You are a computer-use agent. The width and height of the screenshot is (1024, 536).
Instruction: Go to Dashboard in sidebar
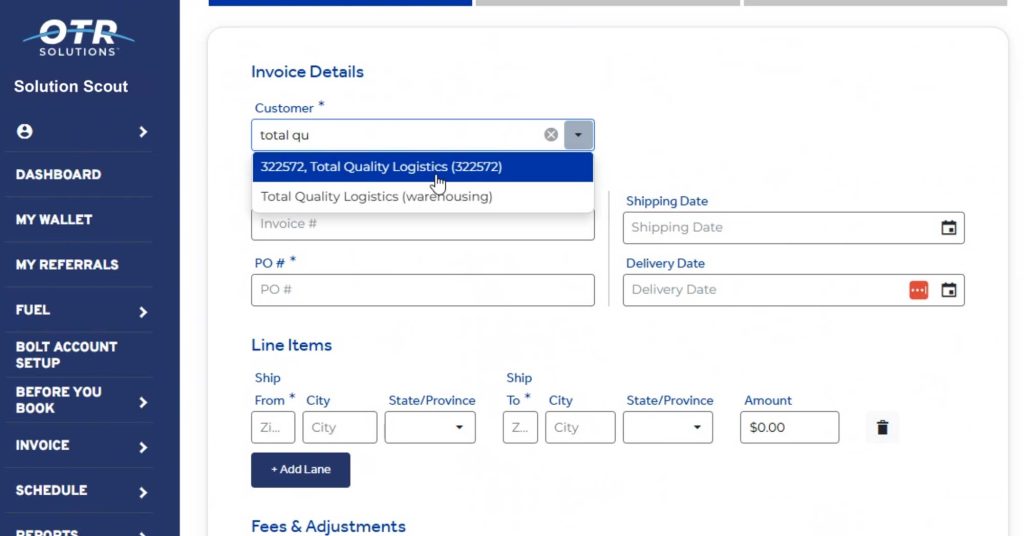click(58, 174)
